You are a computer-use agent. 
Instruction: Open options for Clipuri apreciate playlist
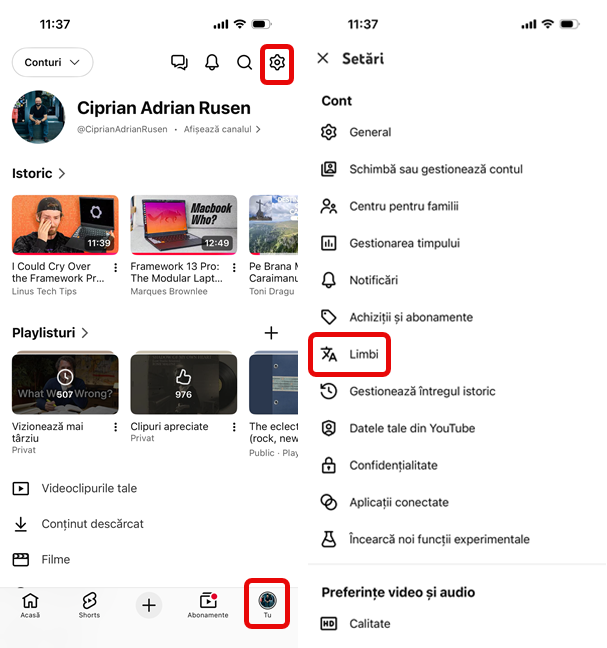[x=234, y=427]
